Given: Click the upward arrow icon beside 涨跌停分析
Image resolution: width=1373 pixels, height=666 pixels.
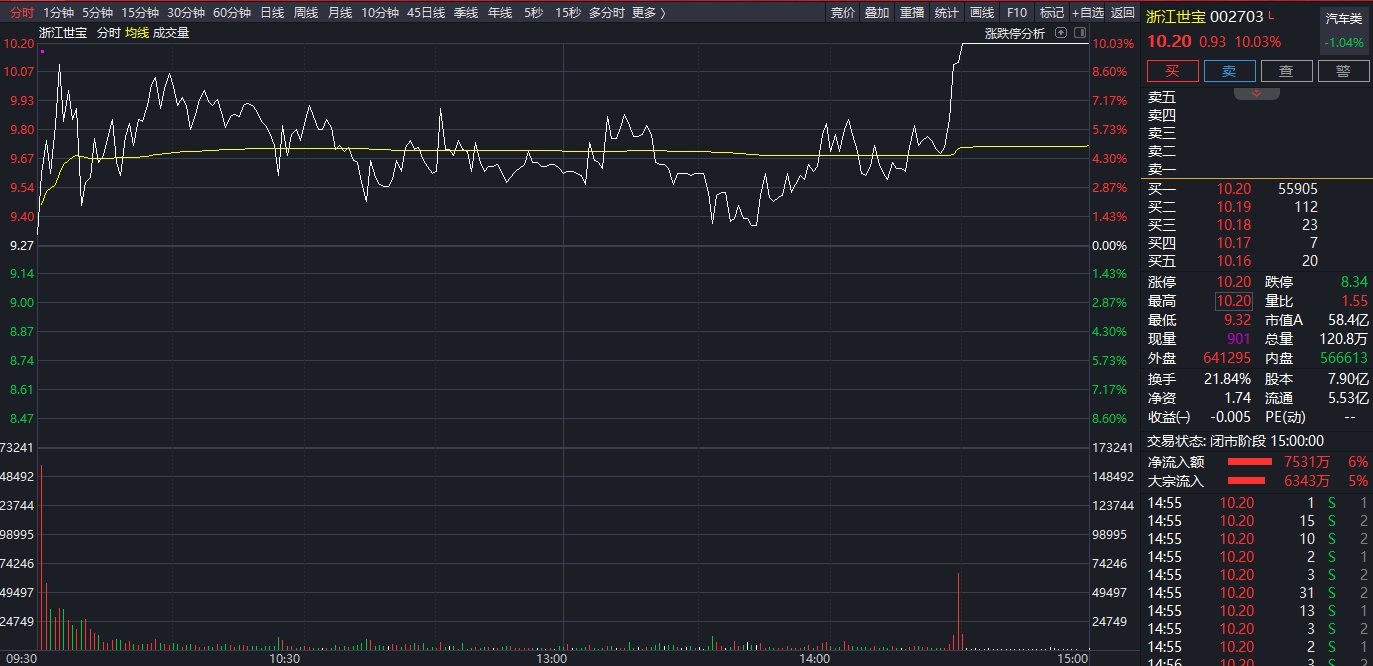Looking at the screenshot, I should tap(1061, 33).
